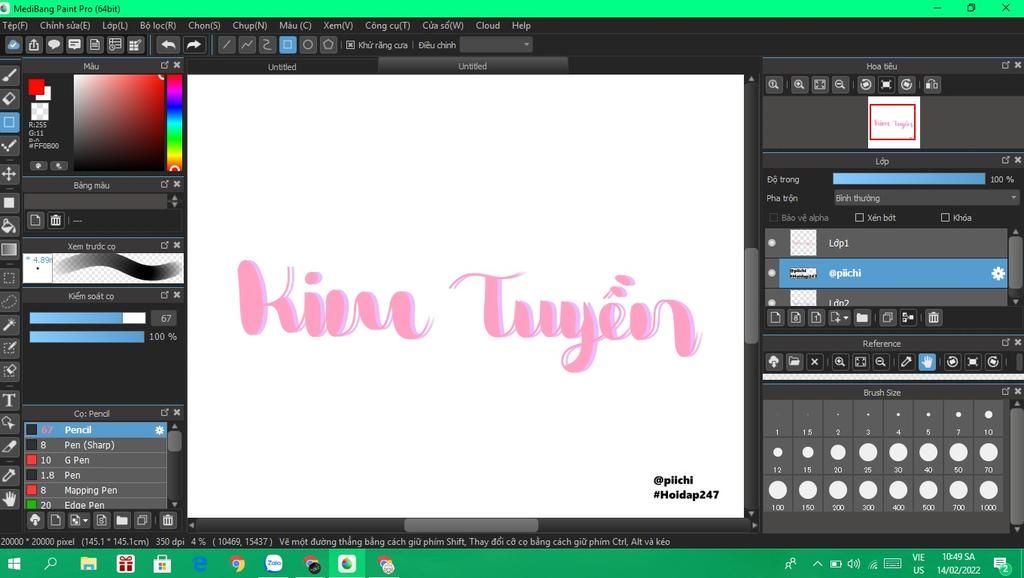
Task: Click the export/share toolbar icon
Action: [34, 44]
